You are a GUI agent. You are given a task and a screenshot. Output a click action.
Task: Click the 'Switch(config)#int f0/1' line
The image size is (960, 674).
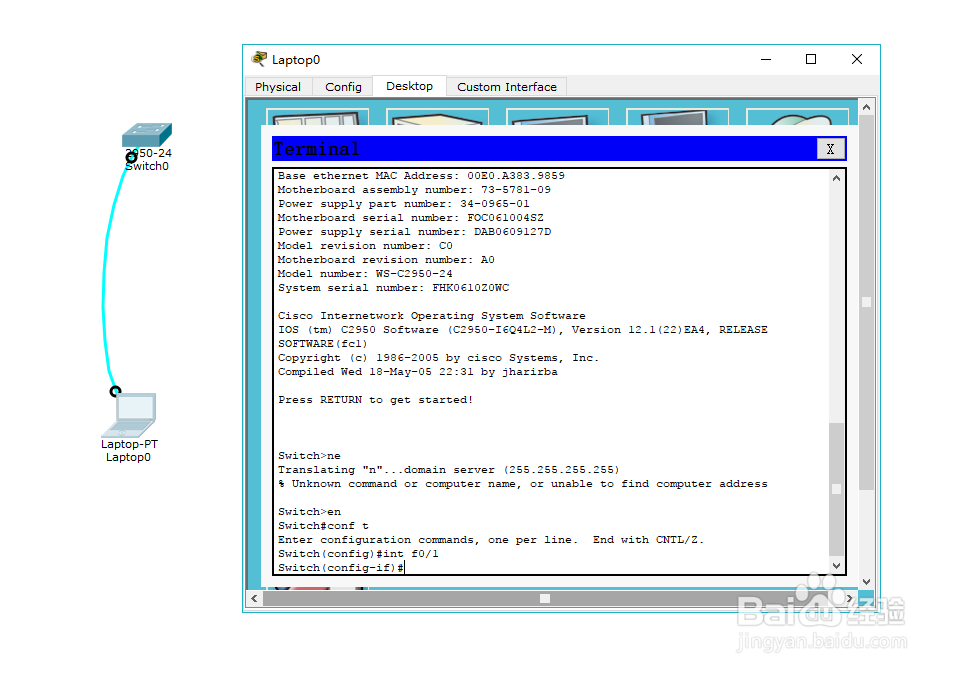point(358,553)
